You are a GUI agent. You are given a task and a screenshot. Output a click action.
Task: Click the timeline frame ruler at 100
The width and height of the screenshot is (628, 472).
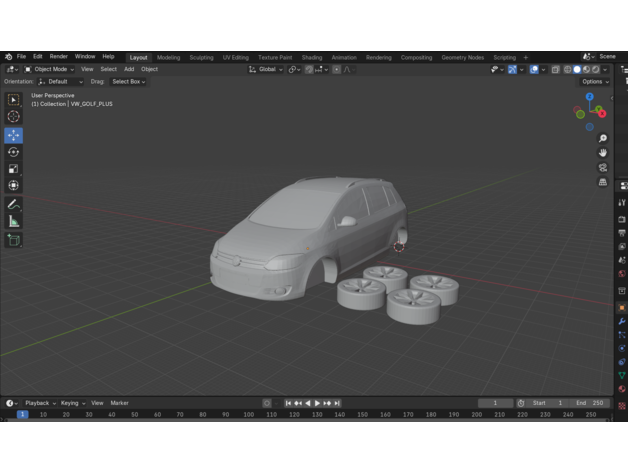pyautogui.click(x=247, y=414)
